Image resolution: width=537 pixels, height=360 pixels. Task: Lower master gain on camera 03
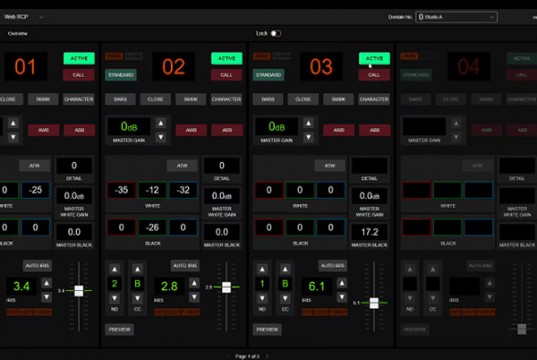point(309,137)
